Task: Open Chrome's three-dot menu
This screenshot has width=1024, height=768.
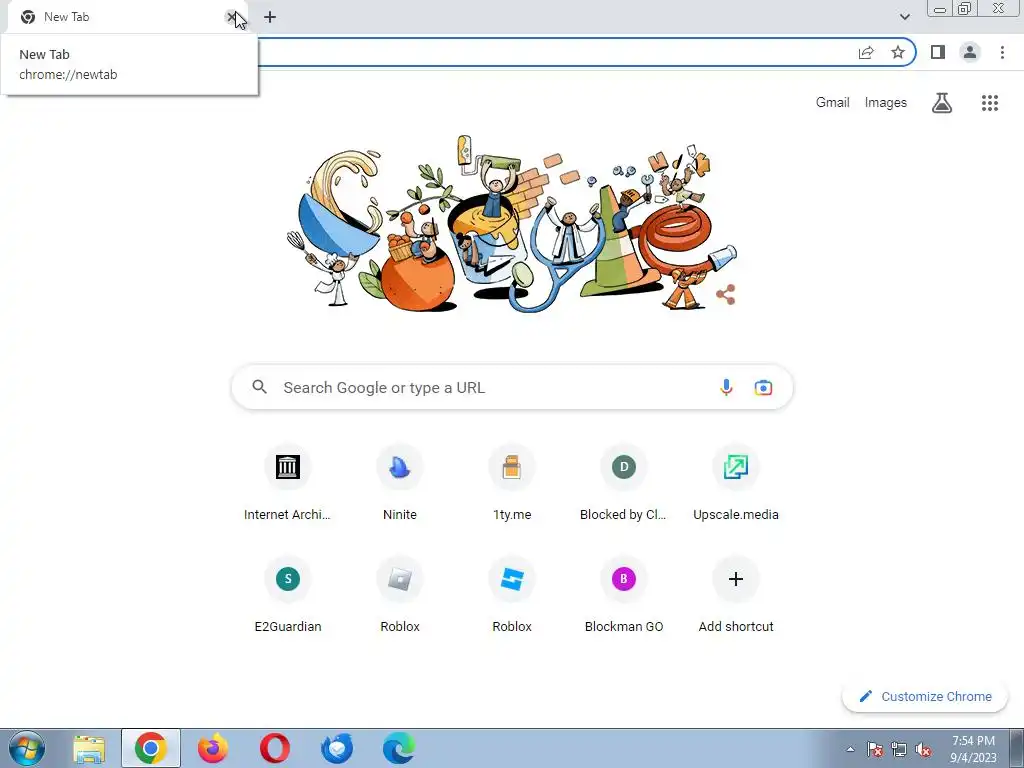Action: point(1002,52)
